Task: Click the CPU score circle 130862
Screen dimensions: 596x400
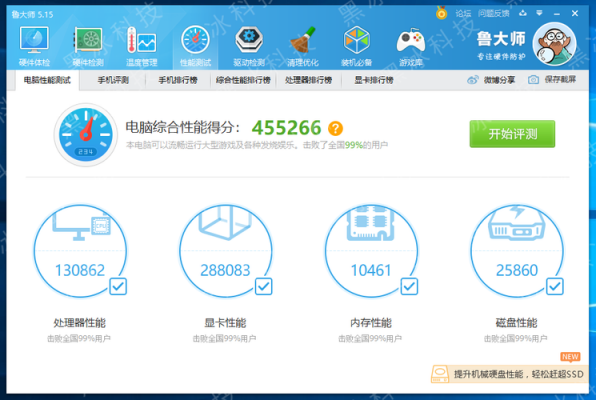Action: click(80, 251)
